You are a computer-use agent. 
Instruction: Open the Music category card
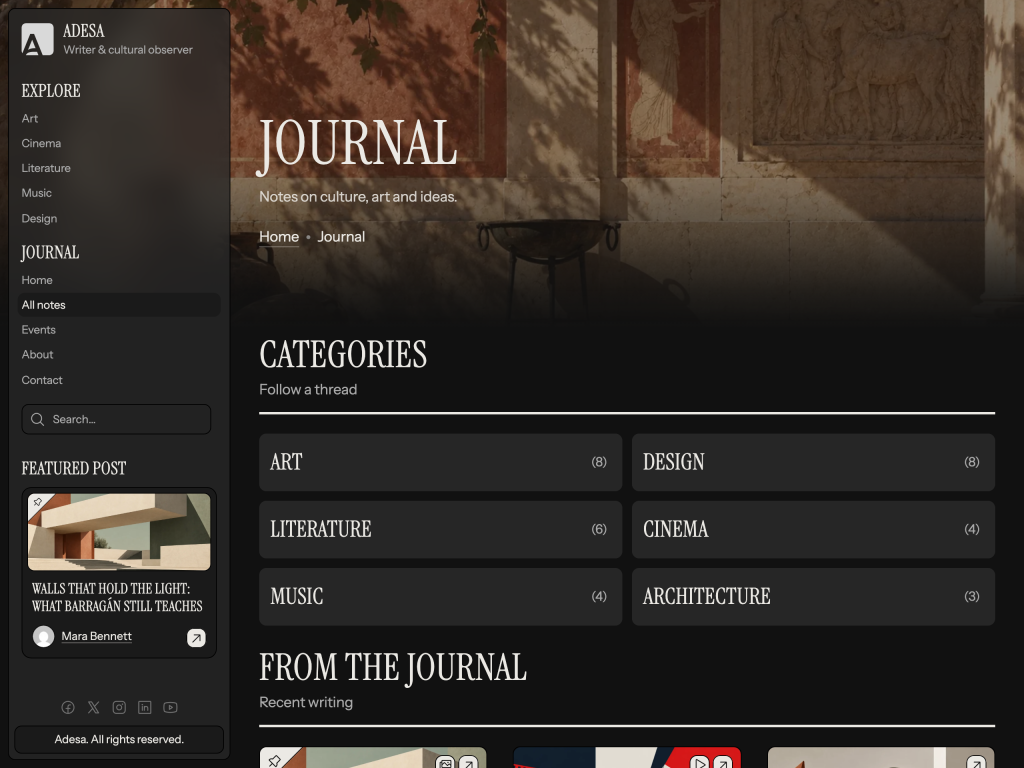[x=440, y=597]
